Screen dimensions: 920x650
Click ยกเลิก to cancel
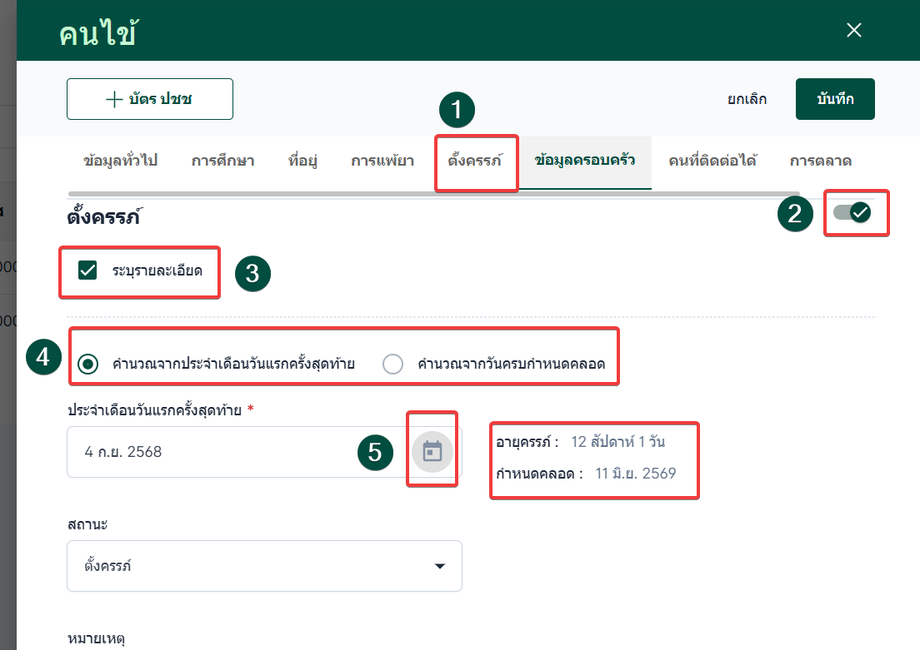(x=747, y=99)
